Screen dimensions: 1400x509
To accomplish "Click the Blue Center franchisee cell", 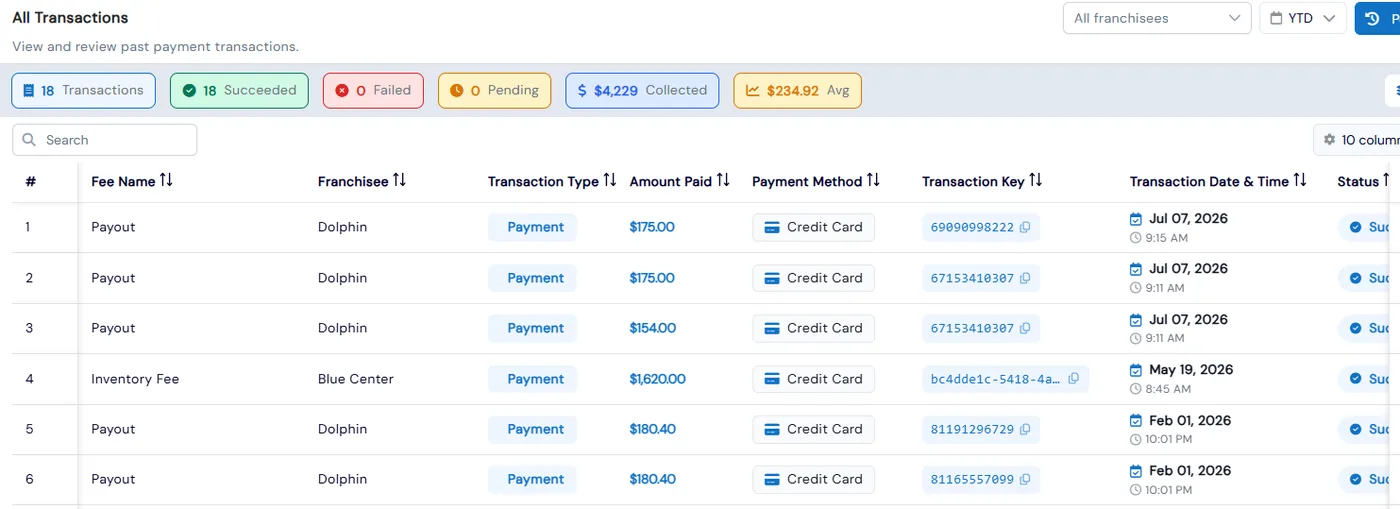I will click(x=356, y=379).
